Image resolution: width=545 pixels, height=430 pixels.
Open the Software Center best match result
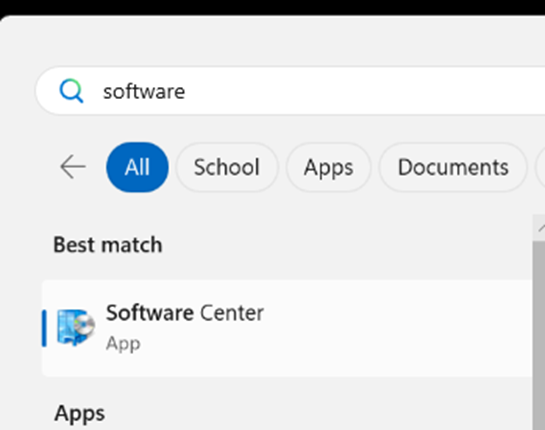(x=287, y=328)
